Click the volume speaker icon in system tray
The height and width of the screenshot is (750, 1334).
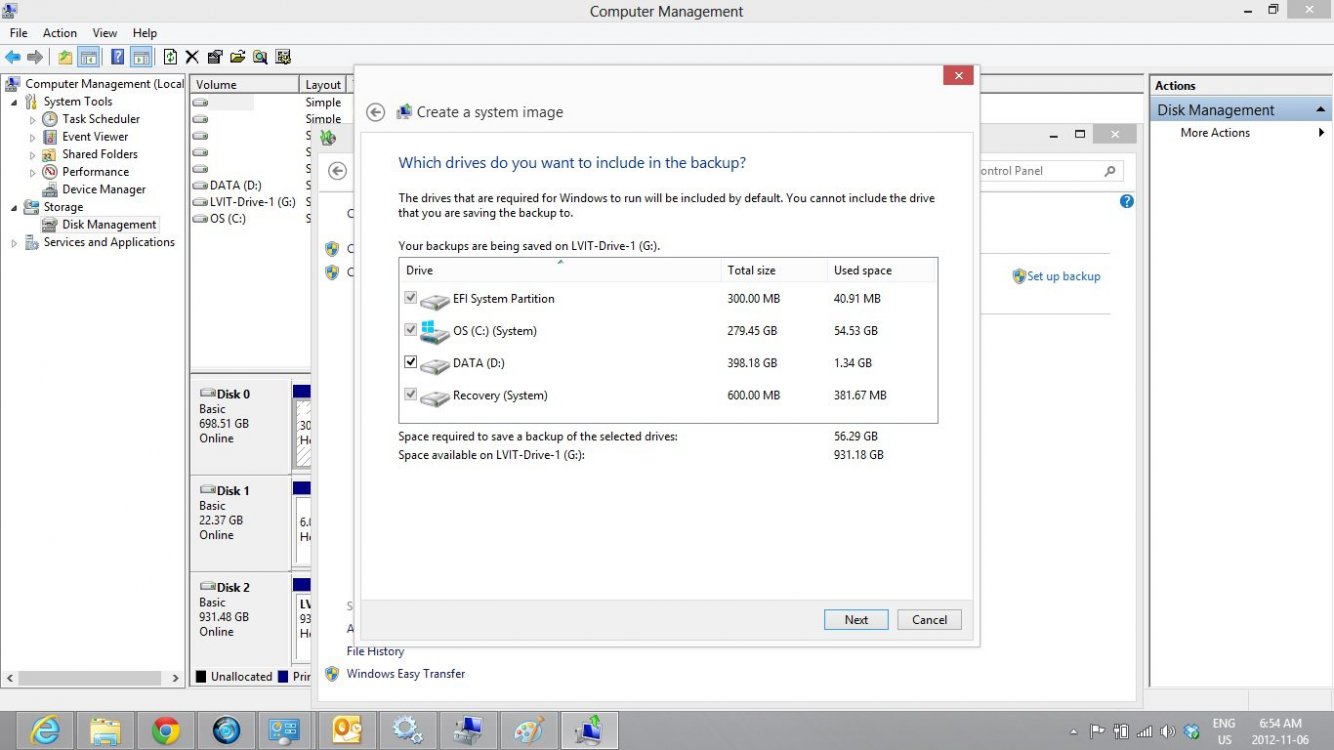(1167, 731)
